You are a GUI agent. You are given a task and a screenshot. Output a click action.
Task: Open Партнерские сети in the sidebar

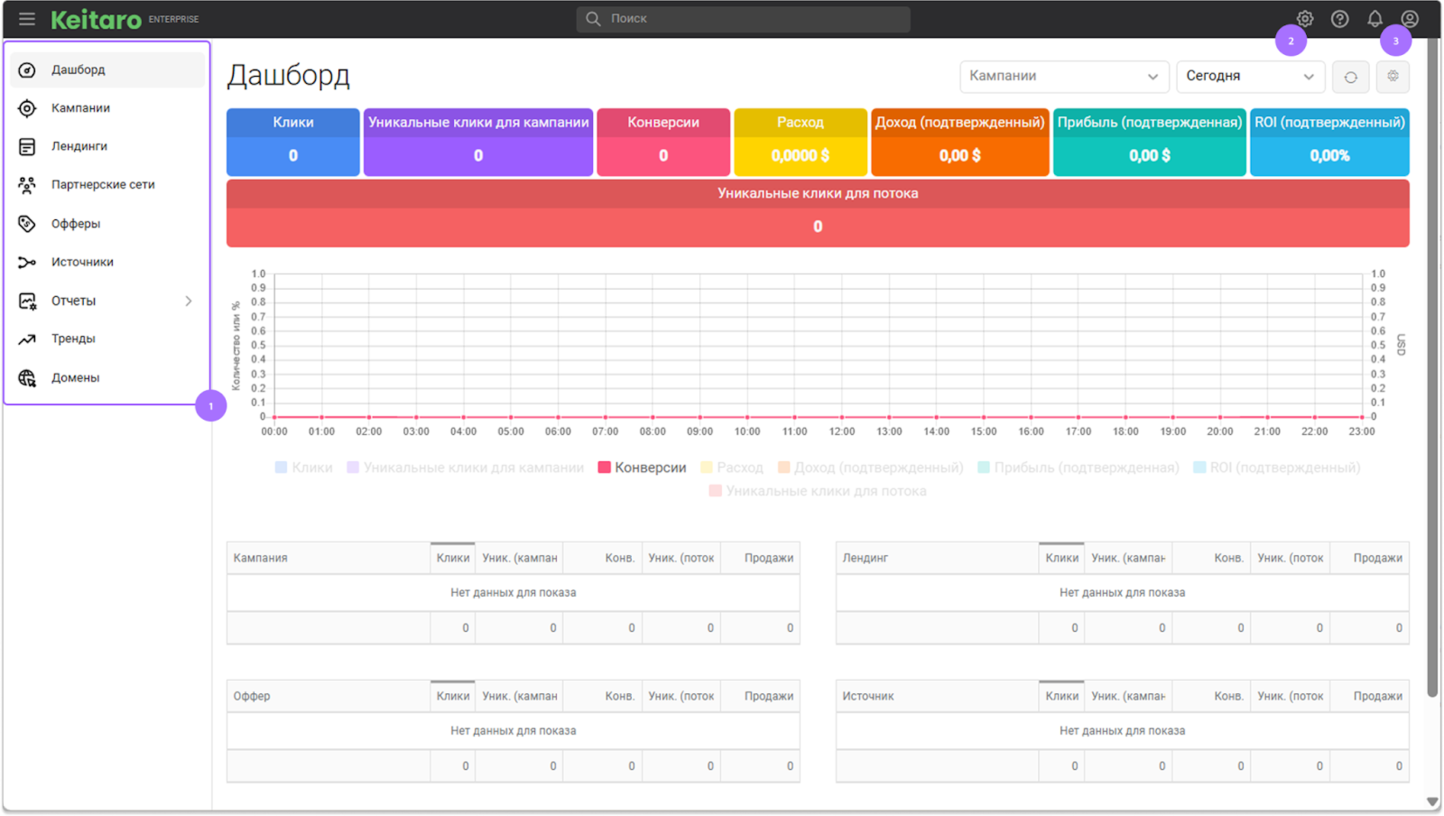pyautogui.click(x=102, y=185)
